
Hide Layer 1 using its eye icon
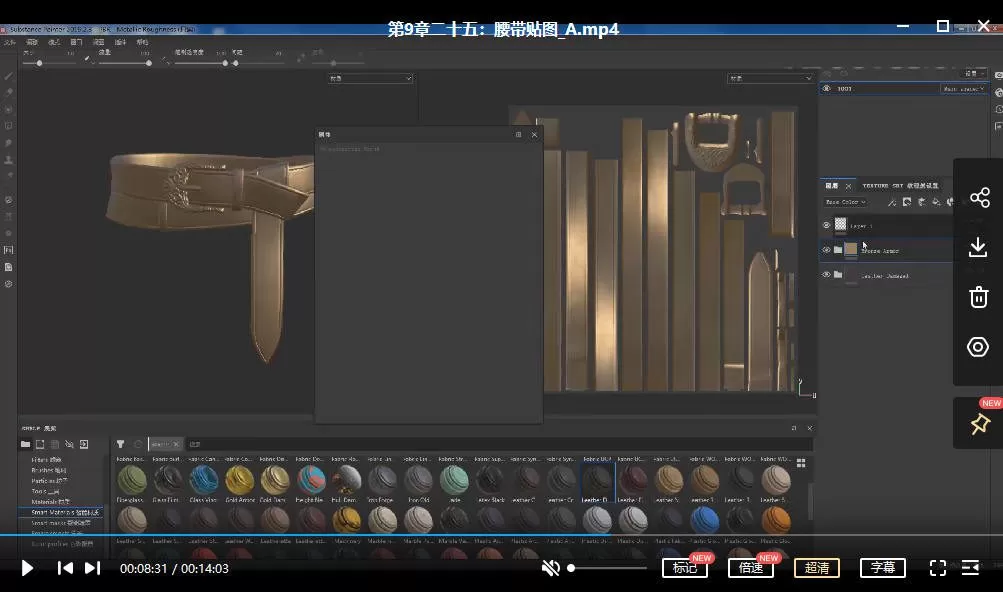826,226
